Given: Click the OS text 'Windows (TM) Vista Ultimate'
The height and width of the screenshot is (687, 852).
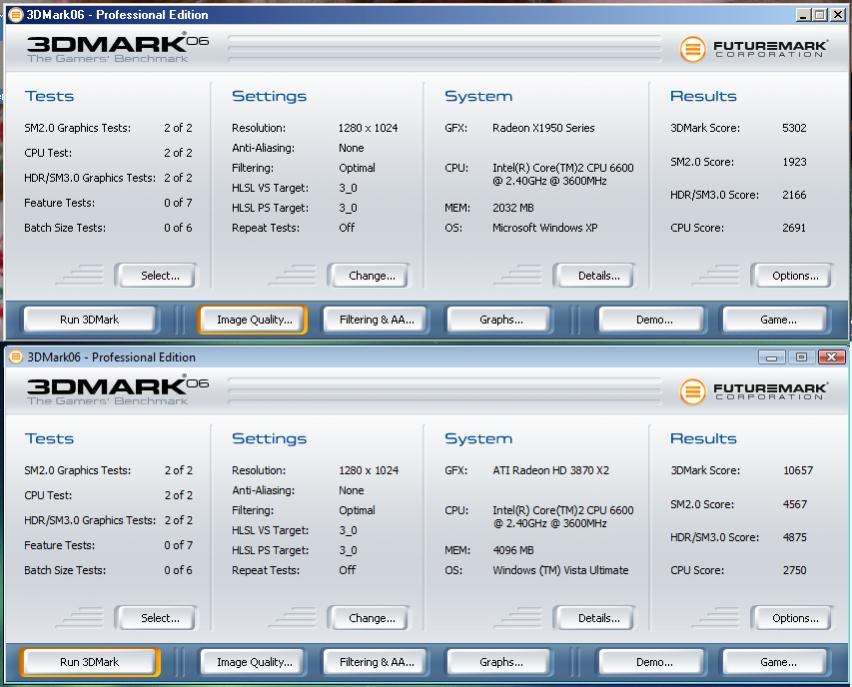Looking at the screenshot, I should click(x=560, y=570).
